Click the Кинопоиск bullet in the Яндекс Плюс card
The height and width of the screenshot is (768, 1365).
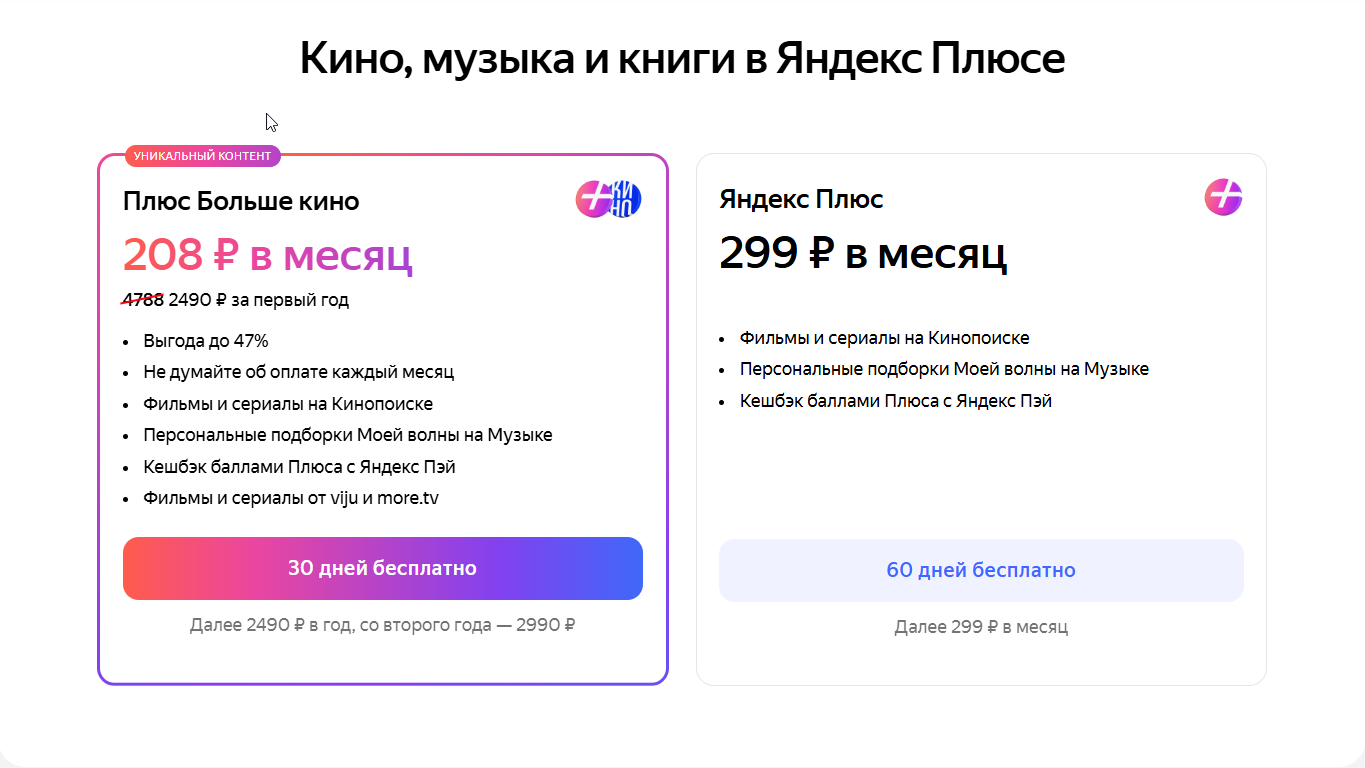[x=884, y=338]
